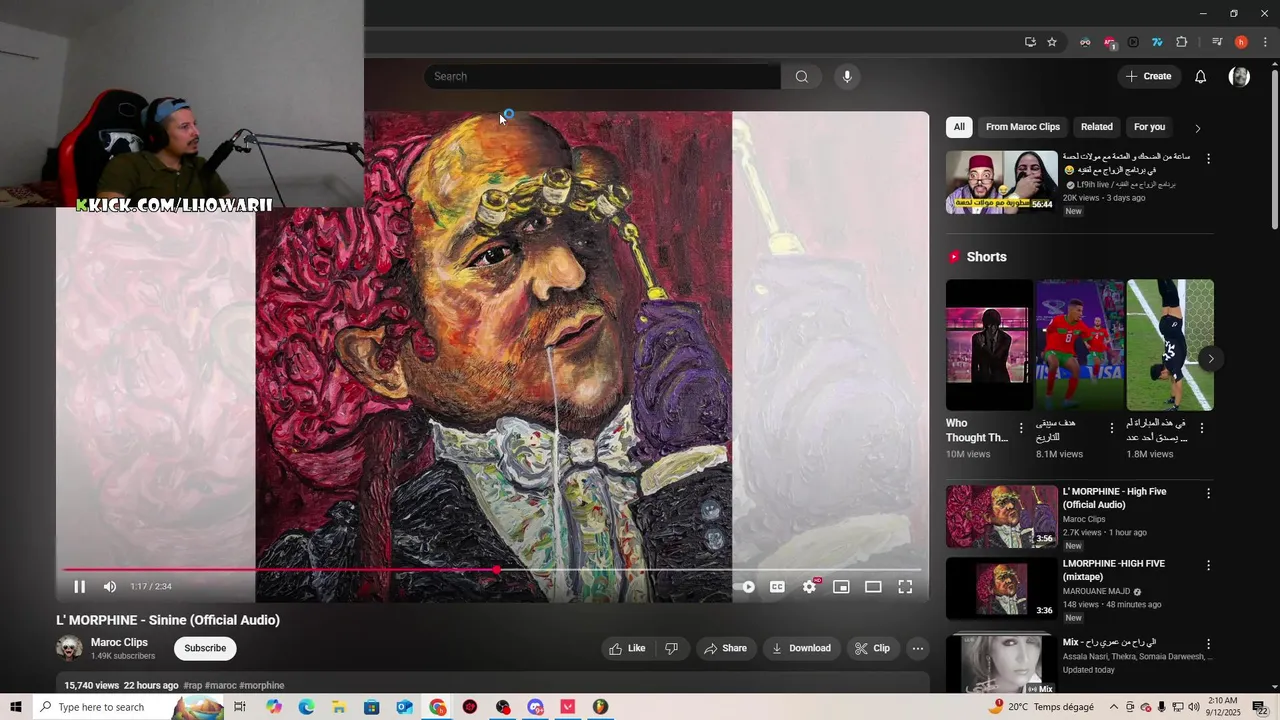This screenshot has height=720, width=1280.
Task: Open the Mix playlist thumbnail
Action: click(x=1001, y=664)
